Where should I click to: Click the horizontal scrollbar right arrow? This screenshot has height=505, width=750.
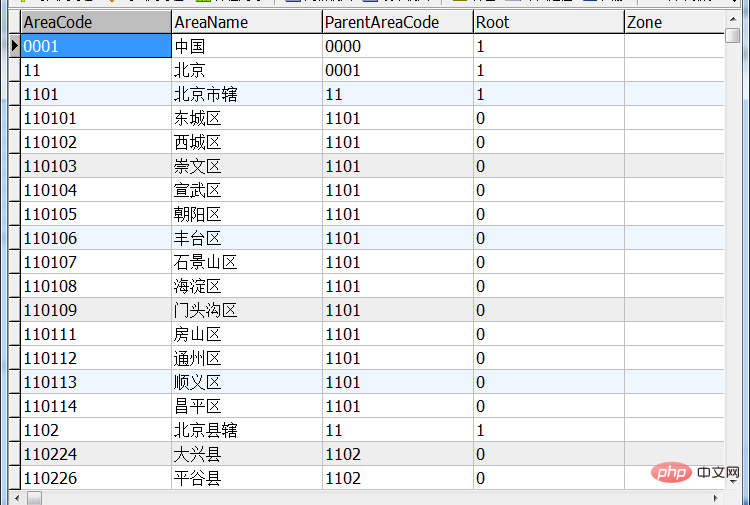(716, 498)
